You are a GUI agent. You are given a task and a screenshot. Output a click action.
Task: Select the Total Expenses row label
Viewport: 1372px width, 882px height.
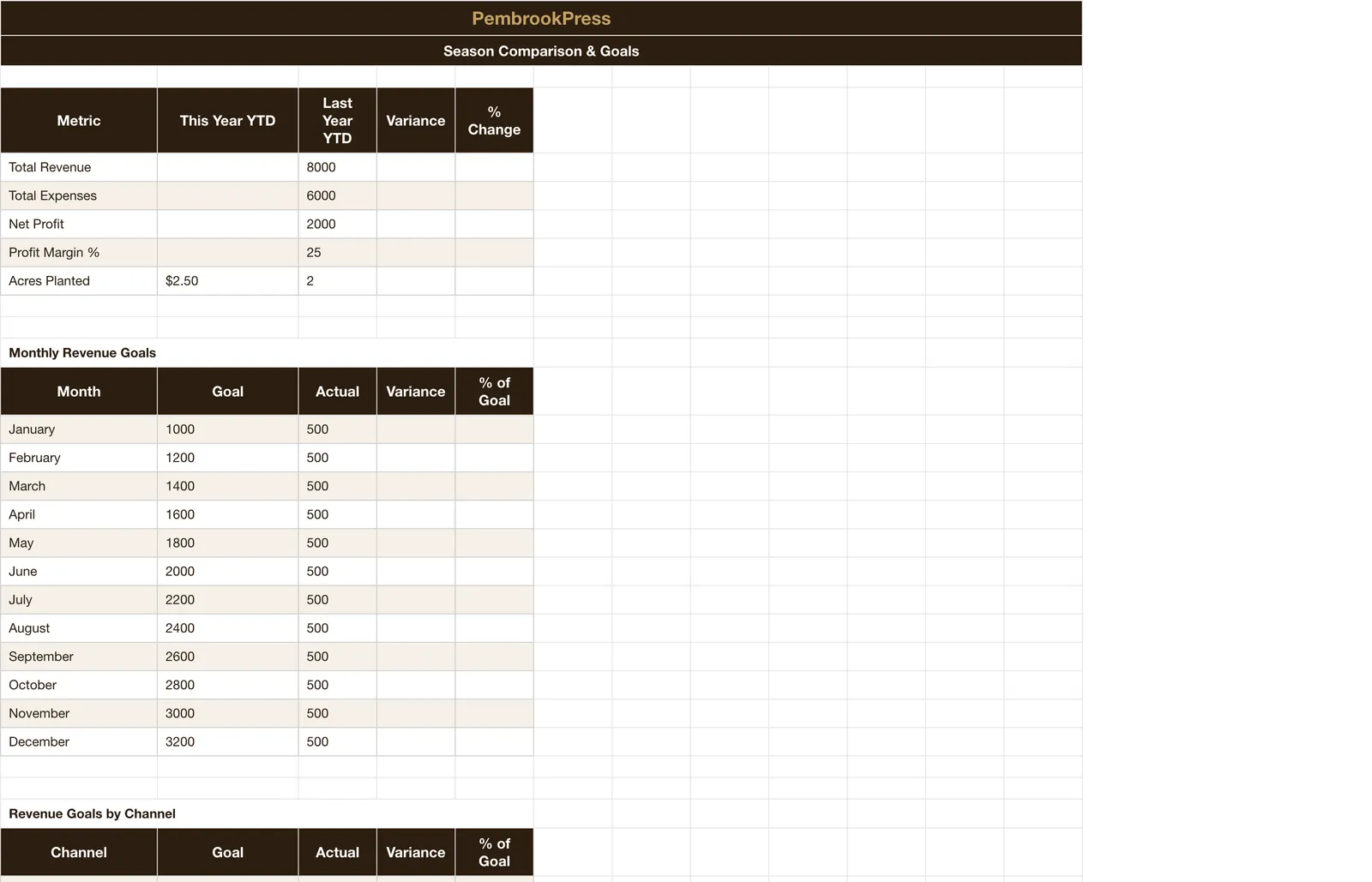click(x=79, y=195)
